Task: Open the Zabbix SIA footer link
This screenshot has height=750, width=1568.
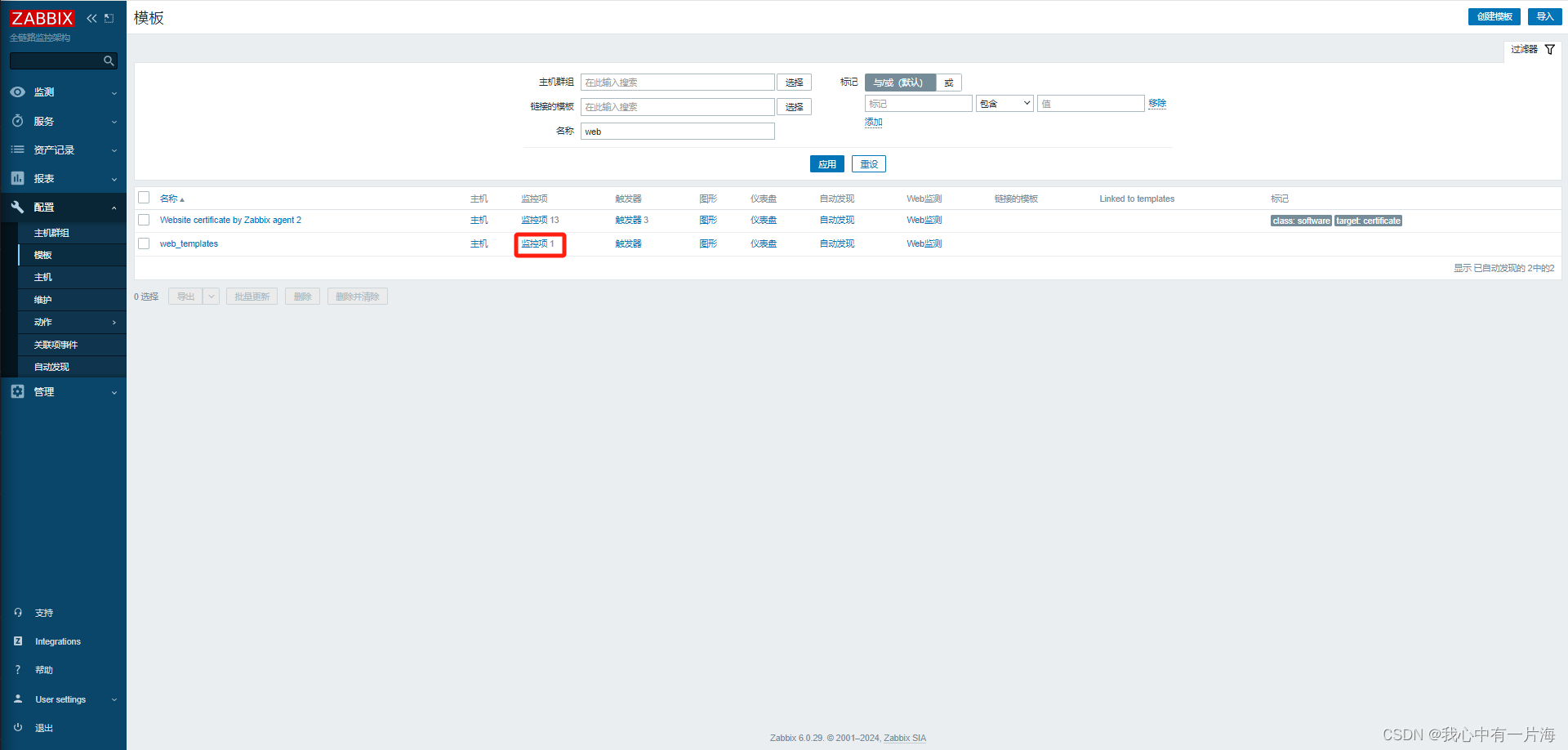Action: (x=905, y=738)
